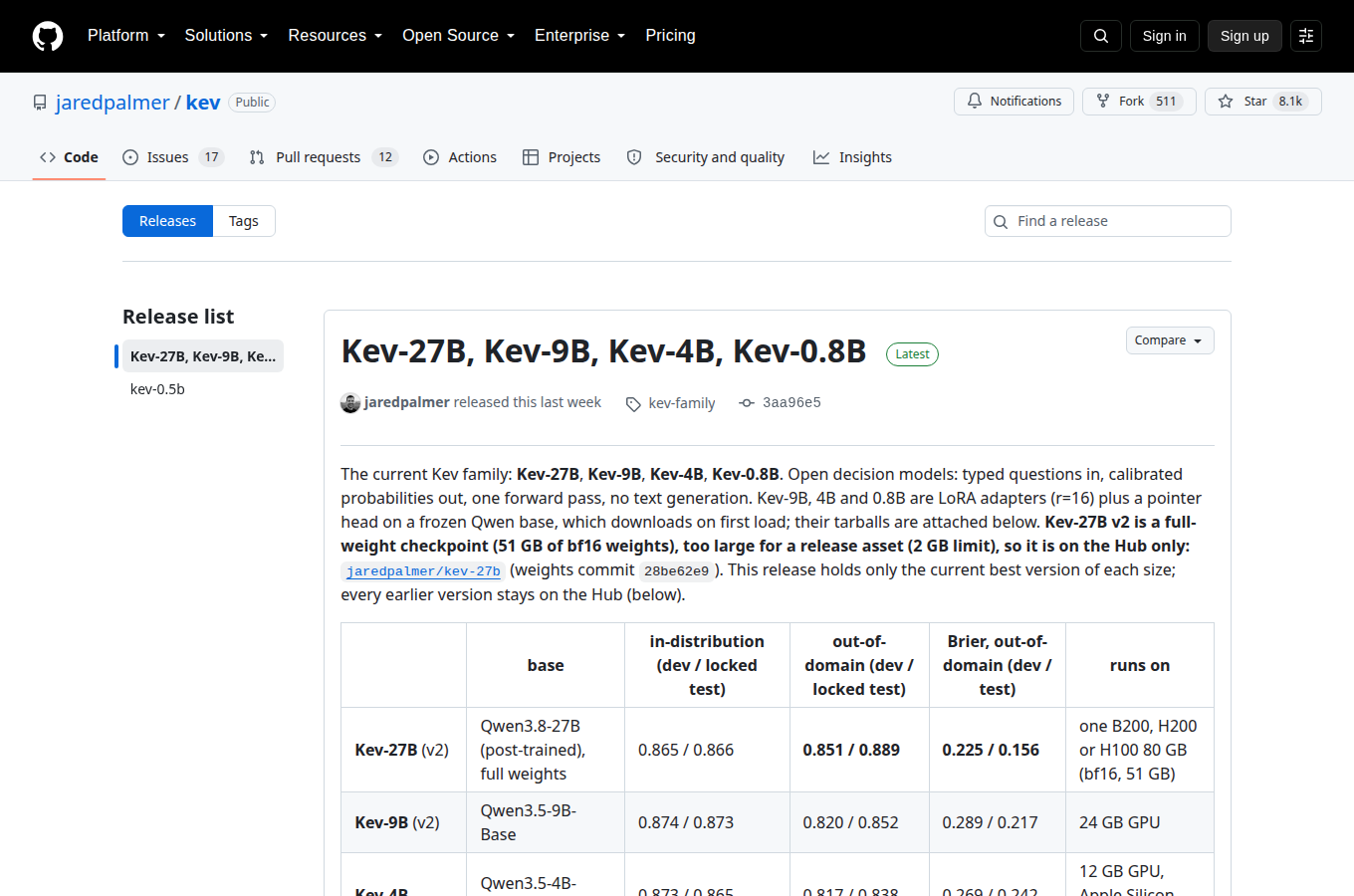This screenshot has width=1354, height=896.
Task: Open the jaredpalmer author link
Action: (407, 402)
